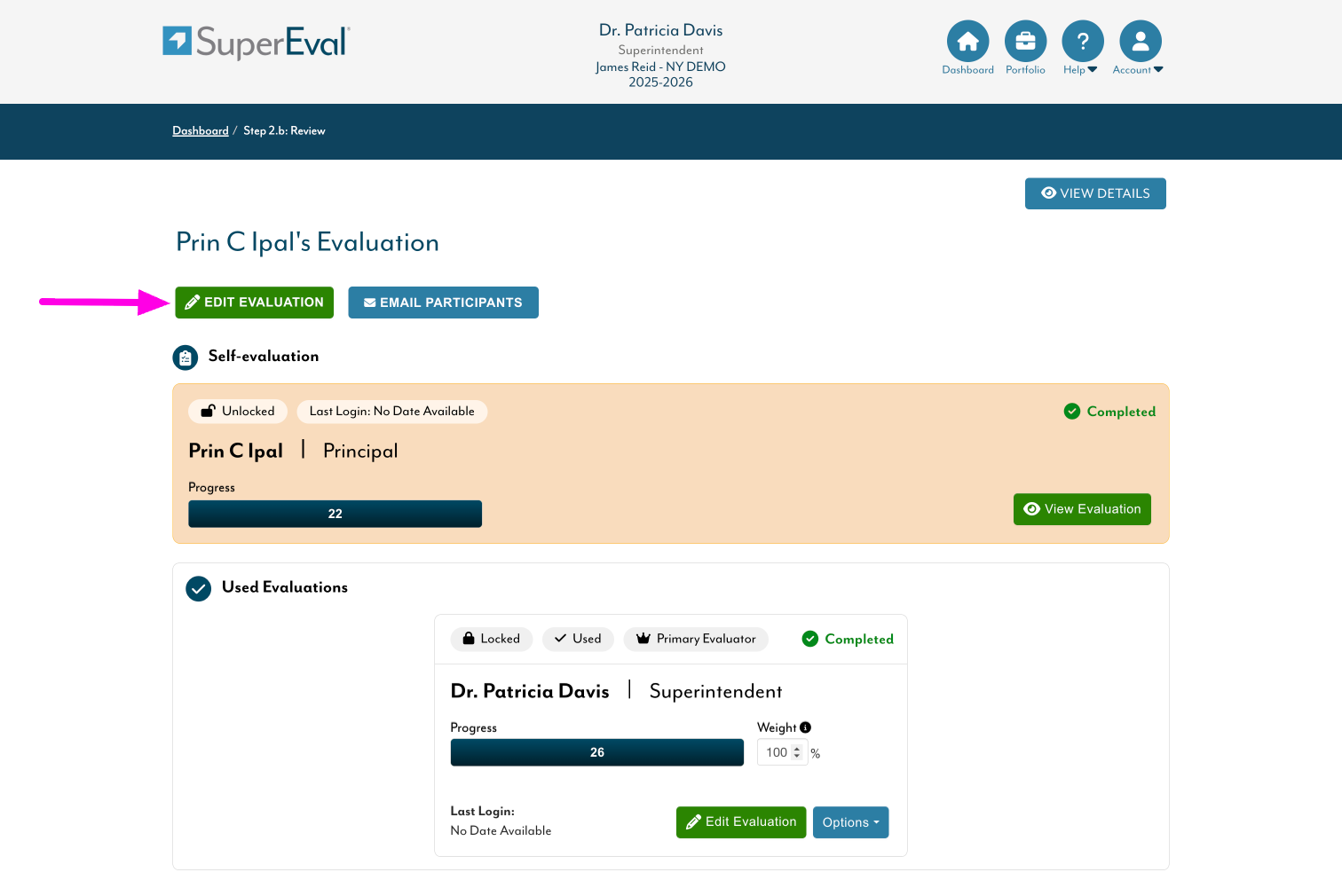Expand the Options dropdown button
1342x896 pixels.
click(x=850, y=822)
